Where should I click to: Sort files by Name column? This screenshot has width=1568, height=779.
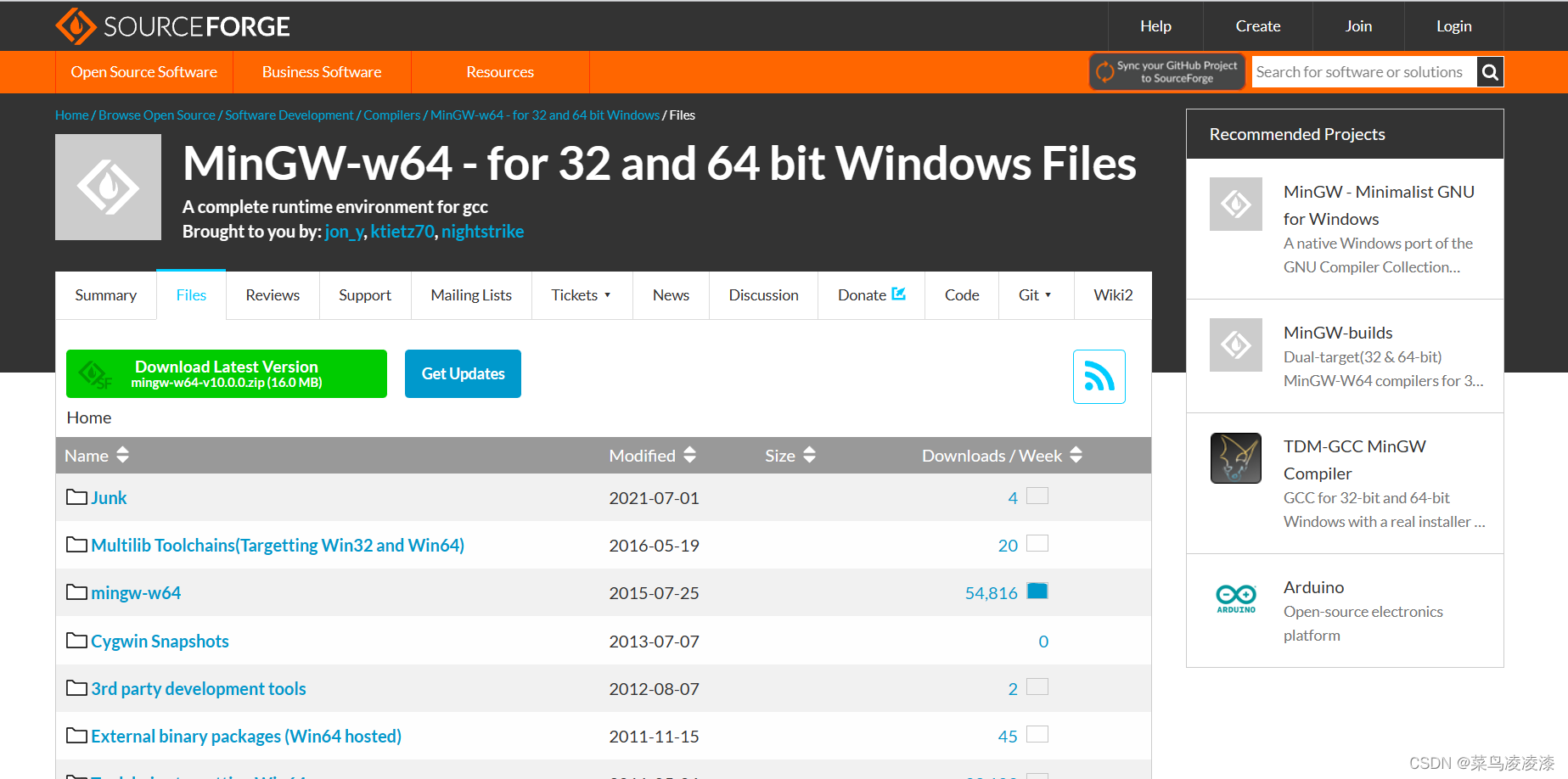click(97, 456)
